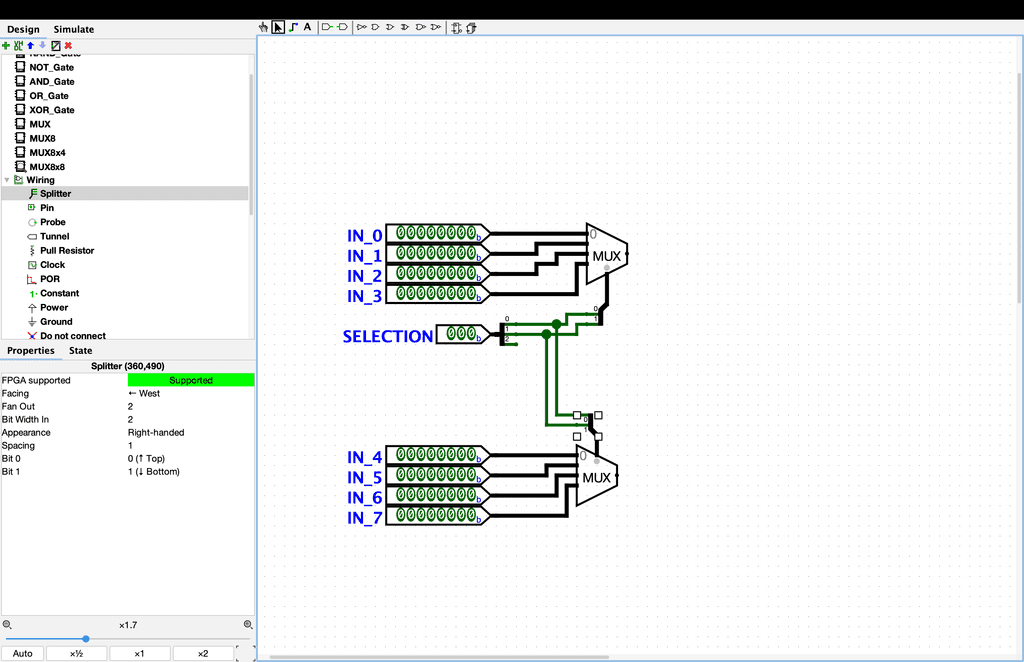
Task: Open the Bit 0 property dropdown
Action: (x=190, y=459)
